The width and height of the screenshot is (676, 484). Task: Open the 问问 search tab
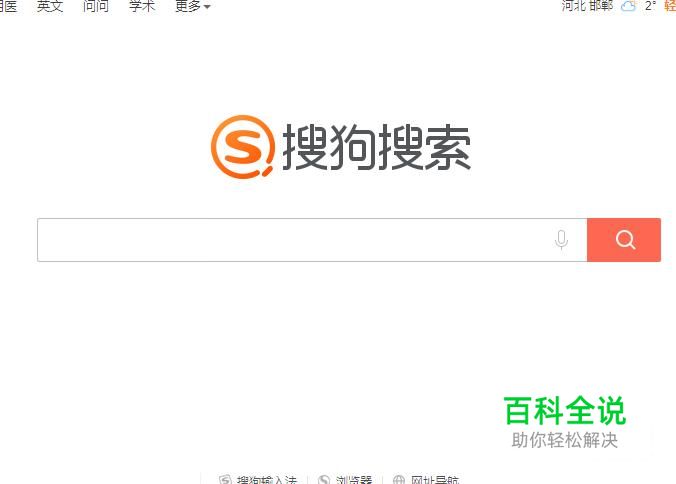click(x=96, y=6)
